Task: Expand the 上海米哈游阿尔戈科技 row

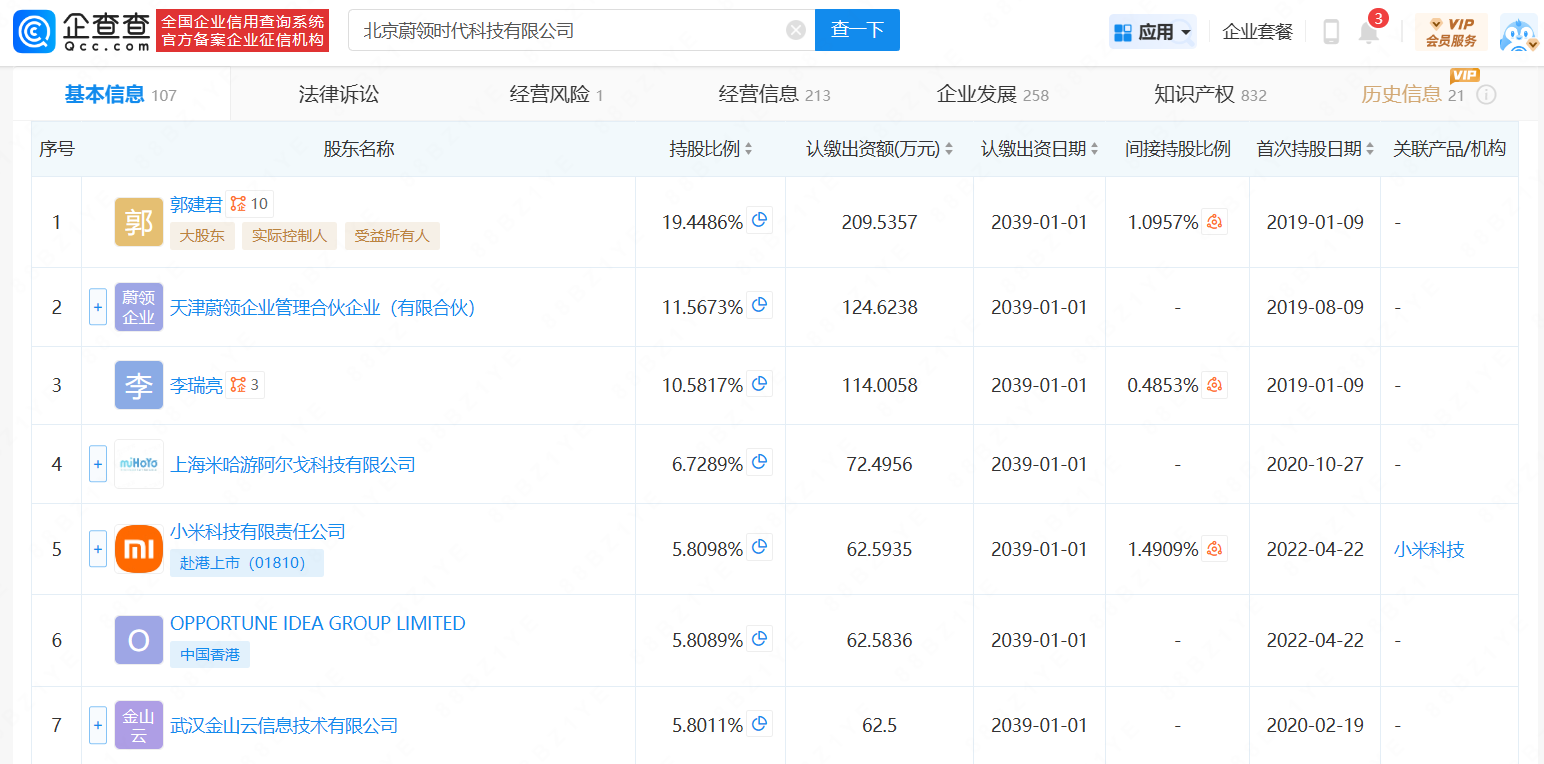Action: point(98,464)
